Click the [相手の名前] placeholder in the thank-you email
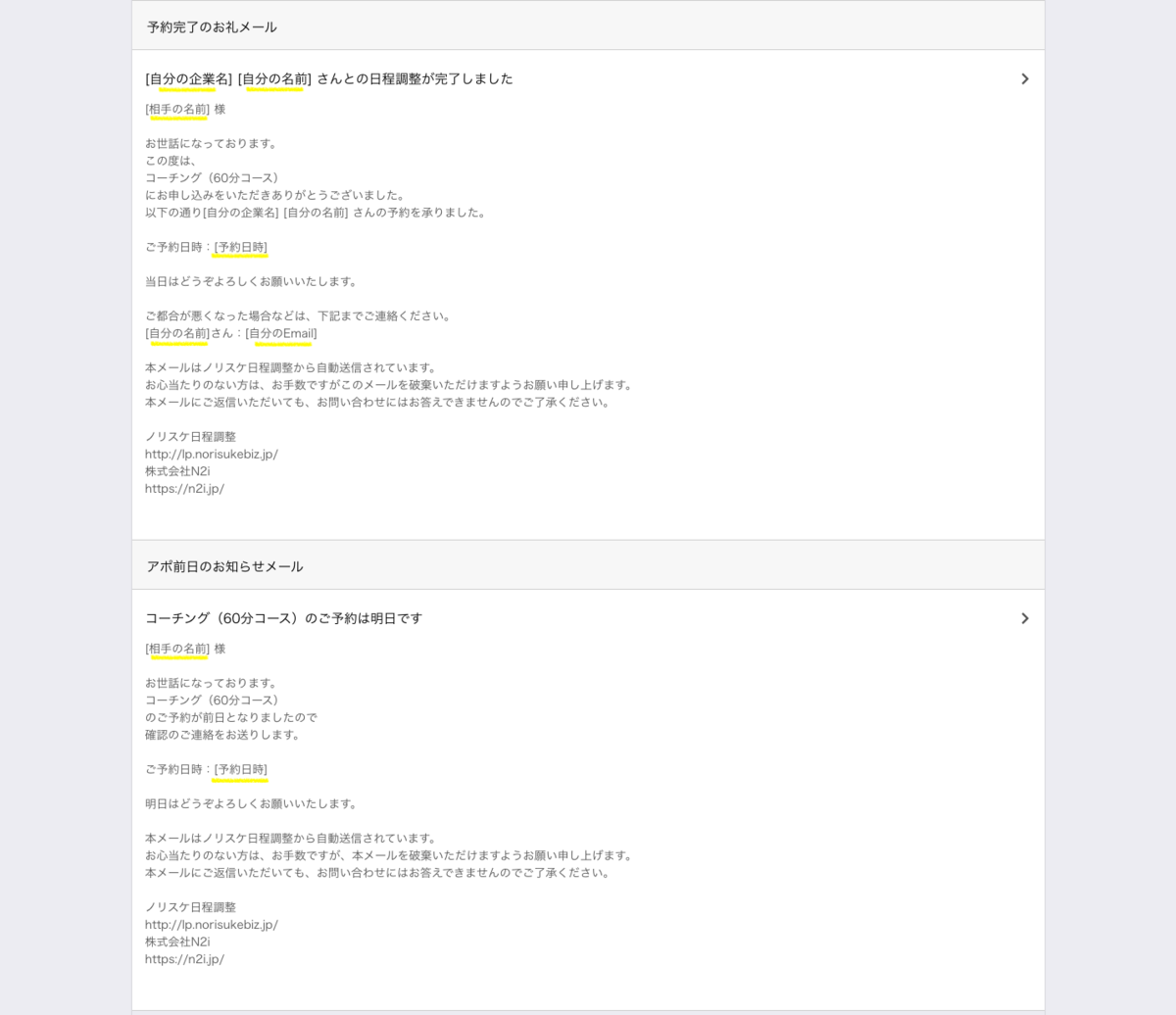Image resolution: width=1176 pixels, height=1015 pixels. [x=177, y=109]
